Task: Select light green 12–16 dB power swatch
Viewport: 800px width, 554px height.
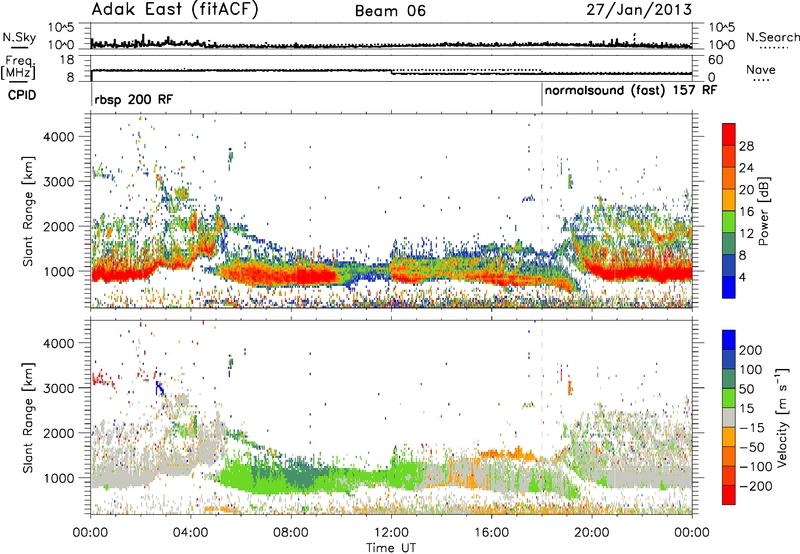Action: pyautogui.click(x=729, y=221)
